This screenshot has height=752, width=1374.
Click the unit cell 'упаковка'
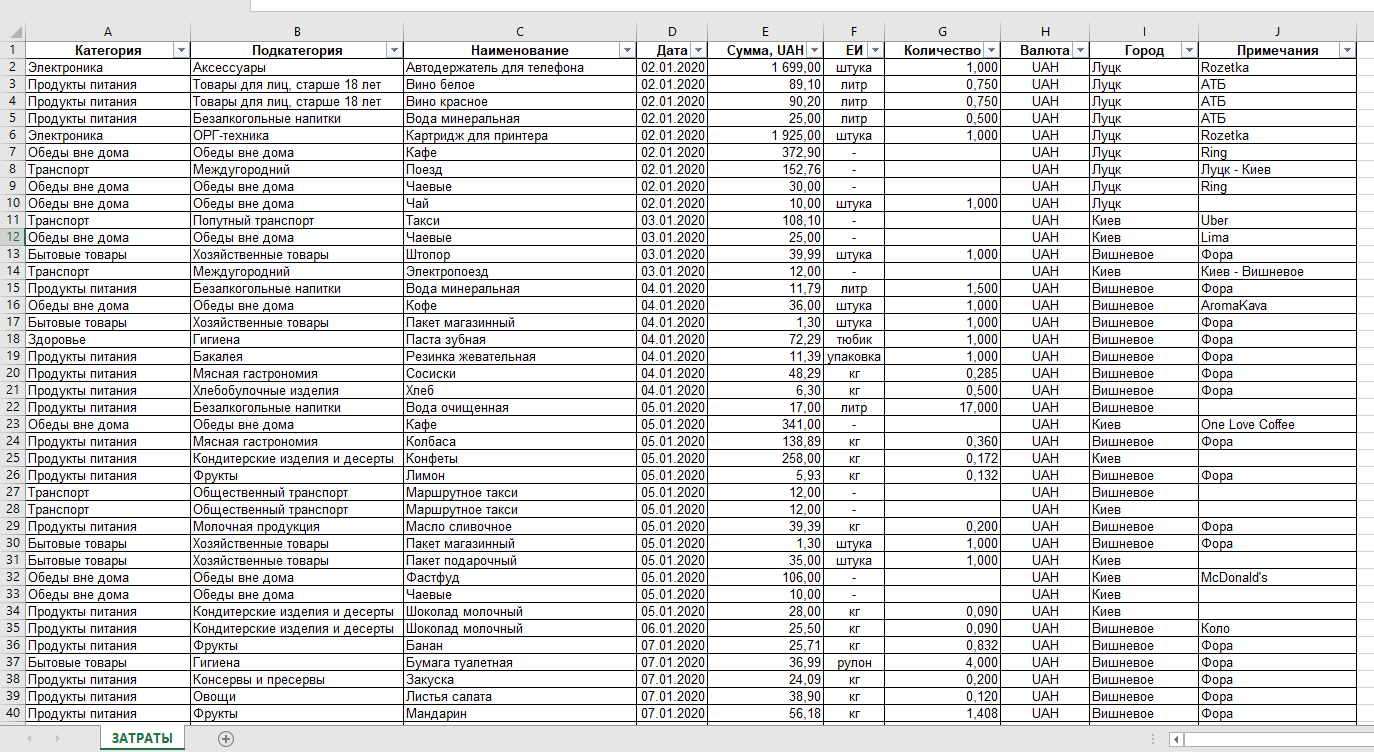(854, 356)
